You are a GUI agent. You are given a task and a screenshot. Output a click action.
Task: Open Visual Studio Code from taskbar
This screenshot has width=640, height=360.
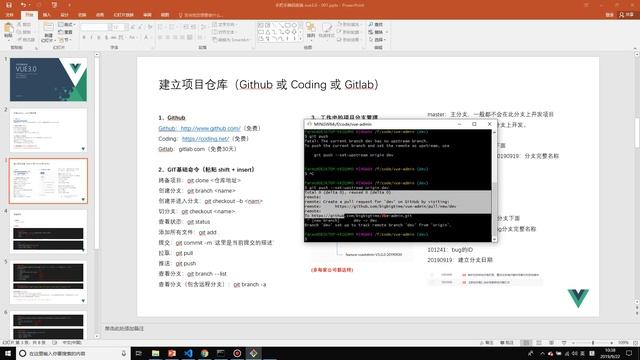[x=188, y=353]
